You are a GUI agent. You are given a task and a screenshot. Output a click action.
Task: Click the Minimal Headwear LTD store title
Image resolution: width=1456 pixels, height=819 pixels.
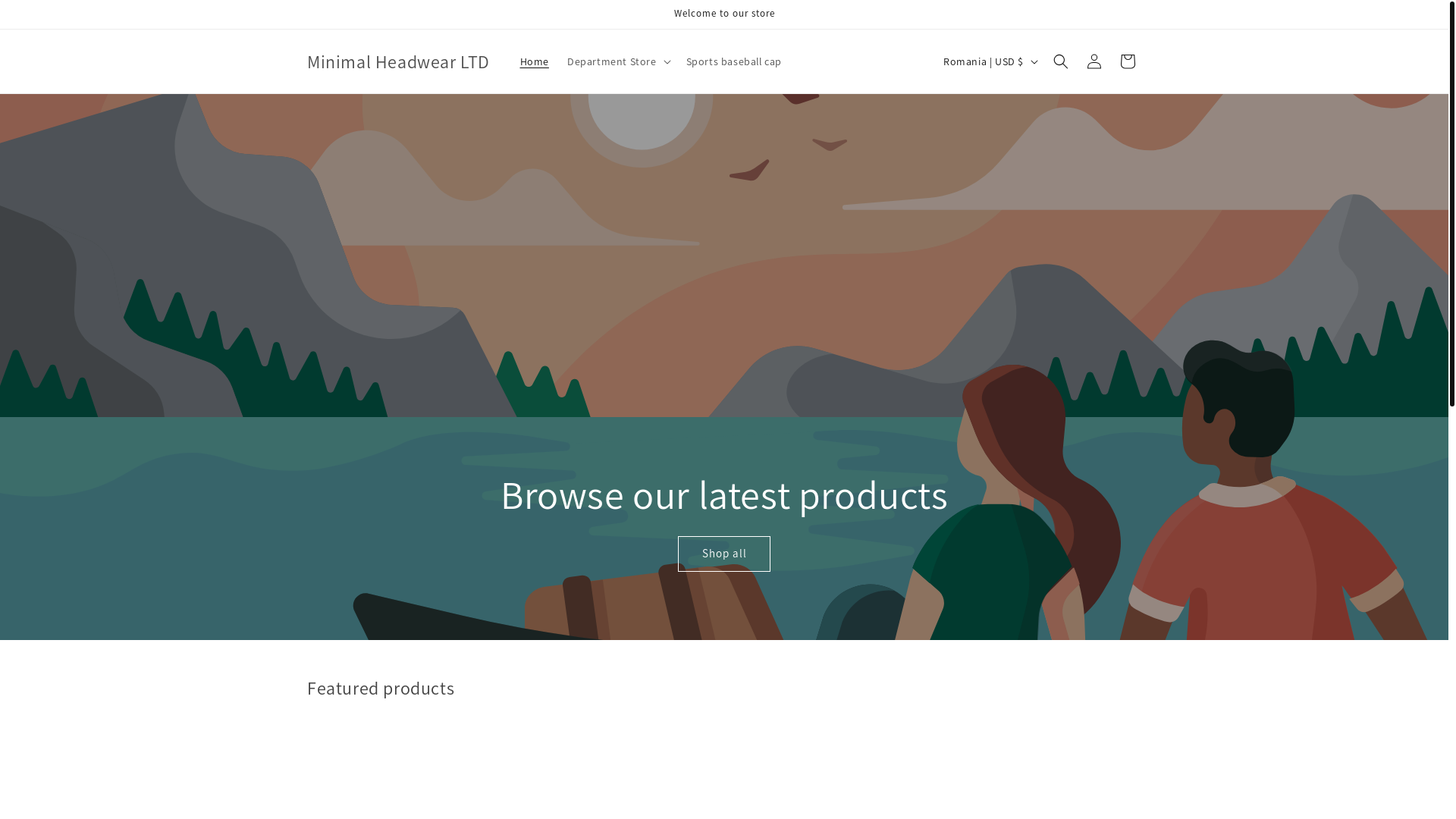pos(397,61)
